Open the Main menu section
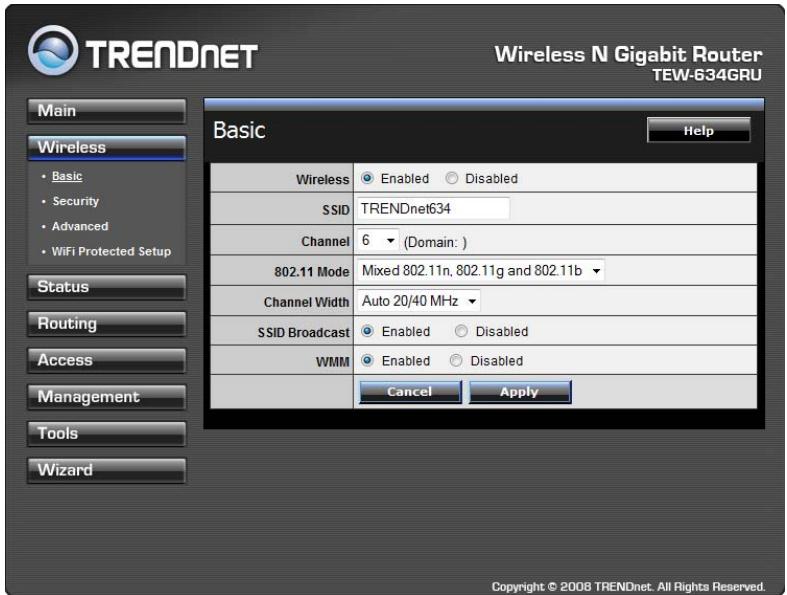This screenshot has width=787, height=595. [x=106, y=111]
